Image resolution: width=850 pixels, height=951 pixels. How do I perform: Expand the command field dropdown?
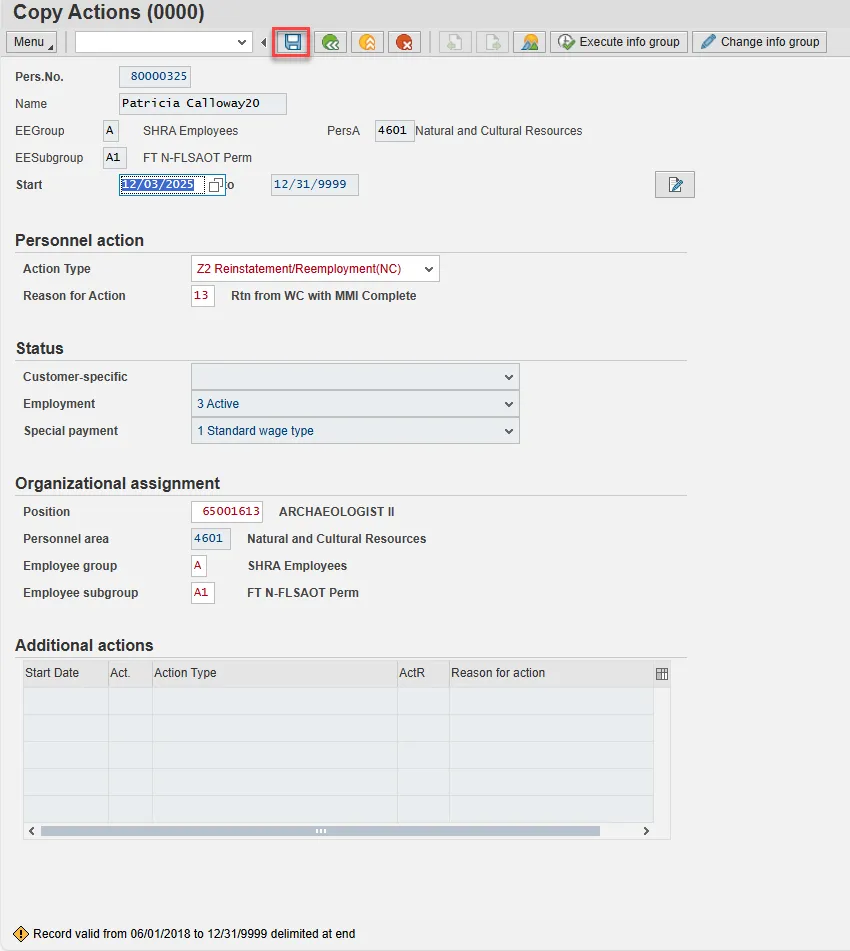click(x=241, y=42)
